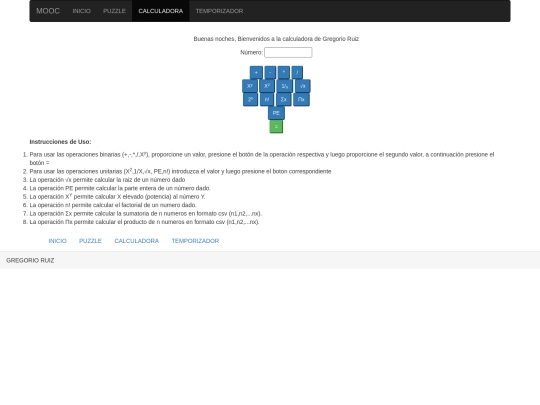Click the 2 to the n button

click(x=250, y=100)
